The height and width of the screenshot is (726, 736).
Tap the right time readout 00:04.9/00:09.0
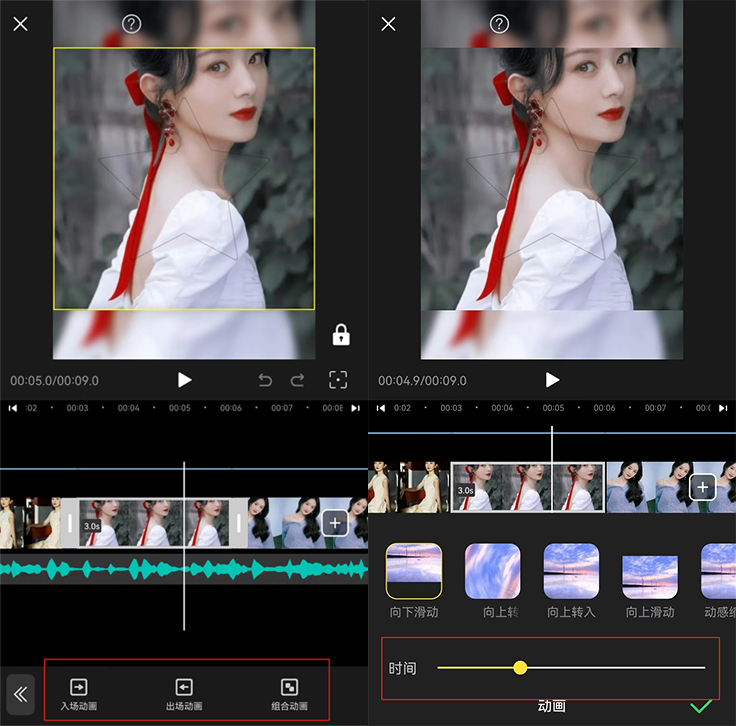point(422,381)
